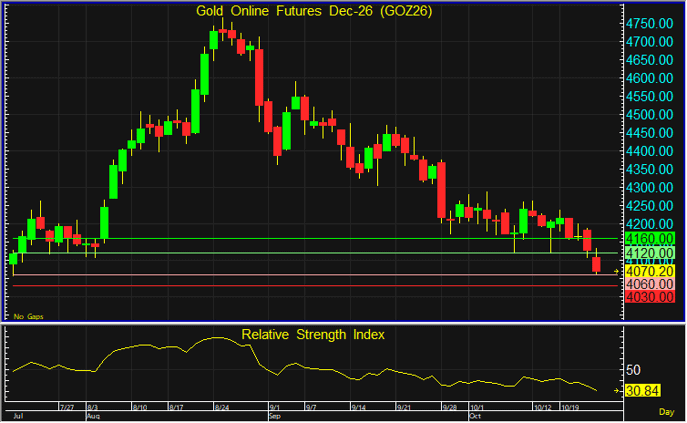This screenshot has width=687, height=423.
Task: Select the yellow 4070.20 current price tag
Action: coord(649,271)
